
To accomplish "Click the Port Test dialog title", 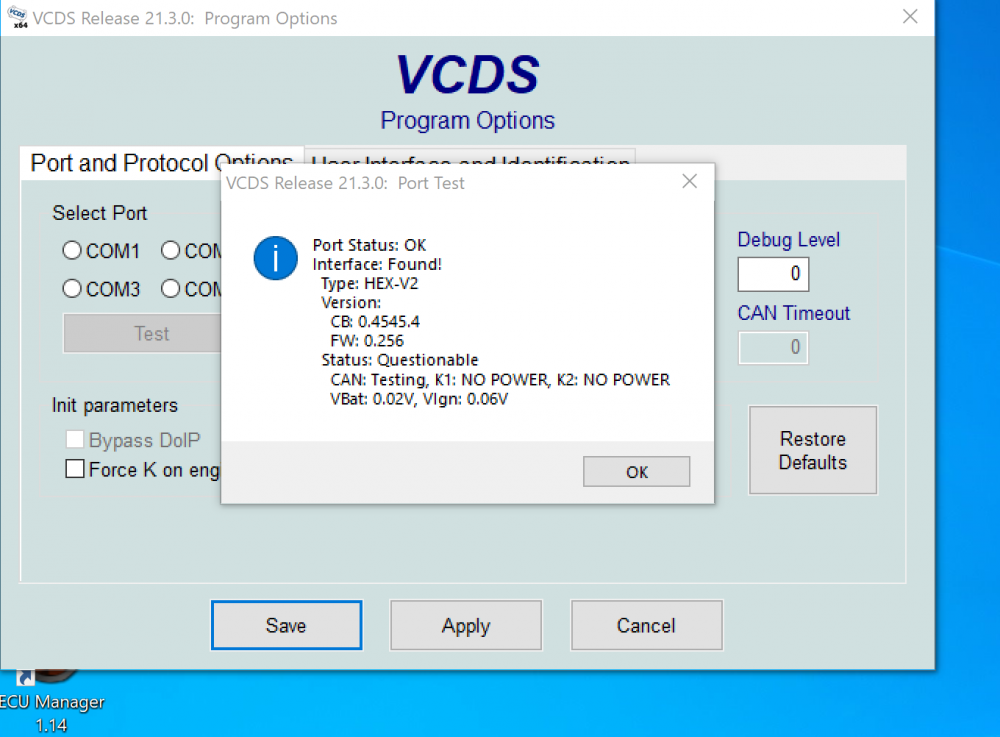I will point(345,183).
